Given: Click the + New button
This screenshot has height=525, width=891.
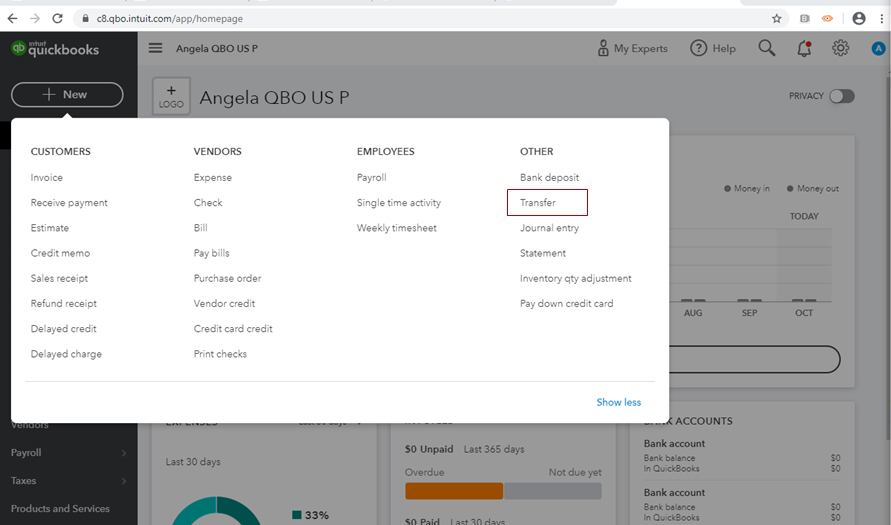Looking at the screenshot, I should (67, 94).
